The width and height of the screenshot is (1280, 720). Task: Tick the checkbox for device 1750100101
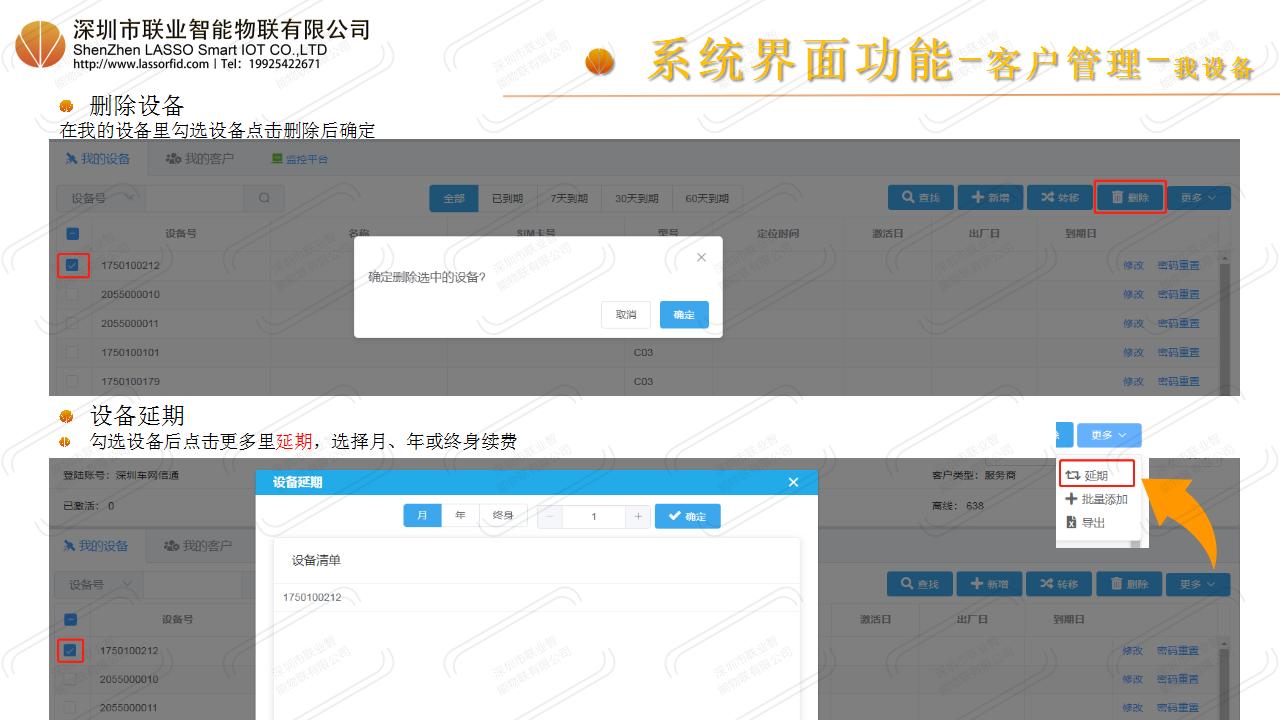point(72,352)
